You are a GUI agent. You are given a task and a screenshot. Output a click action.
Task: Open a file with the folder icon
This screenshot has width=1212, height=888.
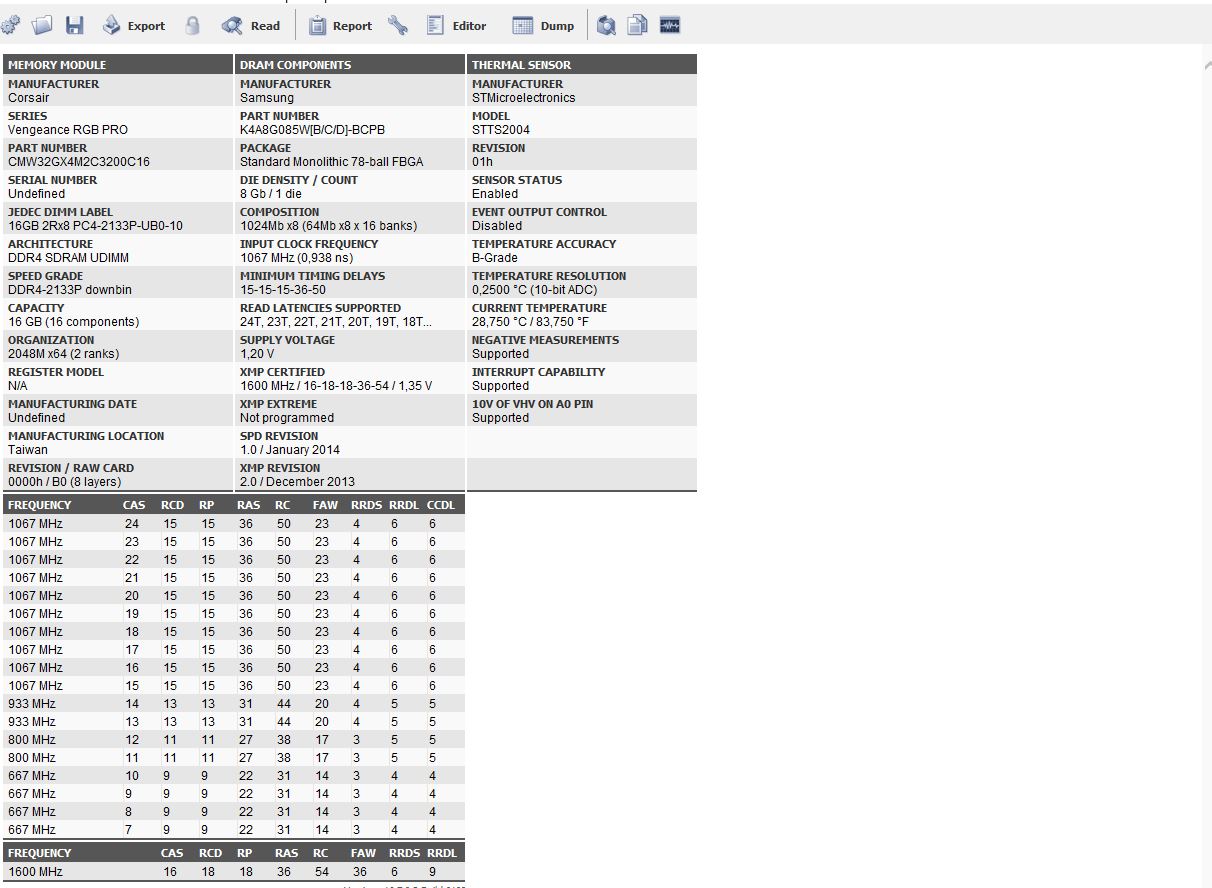click(x=42, y=26)
